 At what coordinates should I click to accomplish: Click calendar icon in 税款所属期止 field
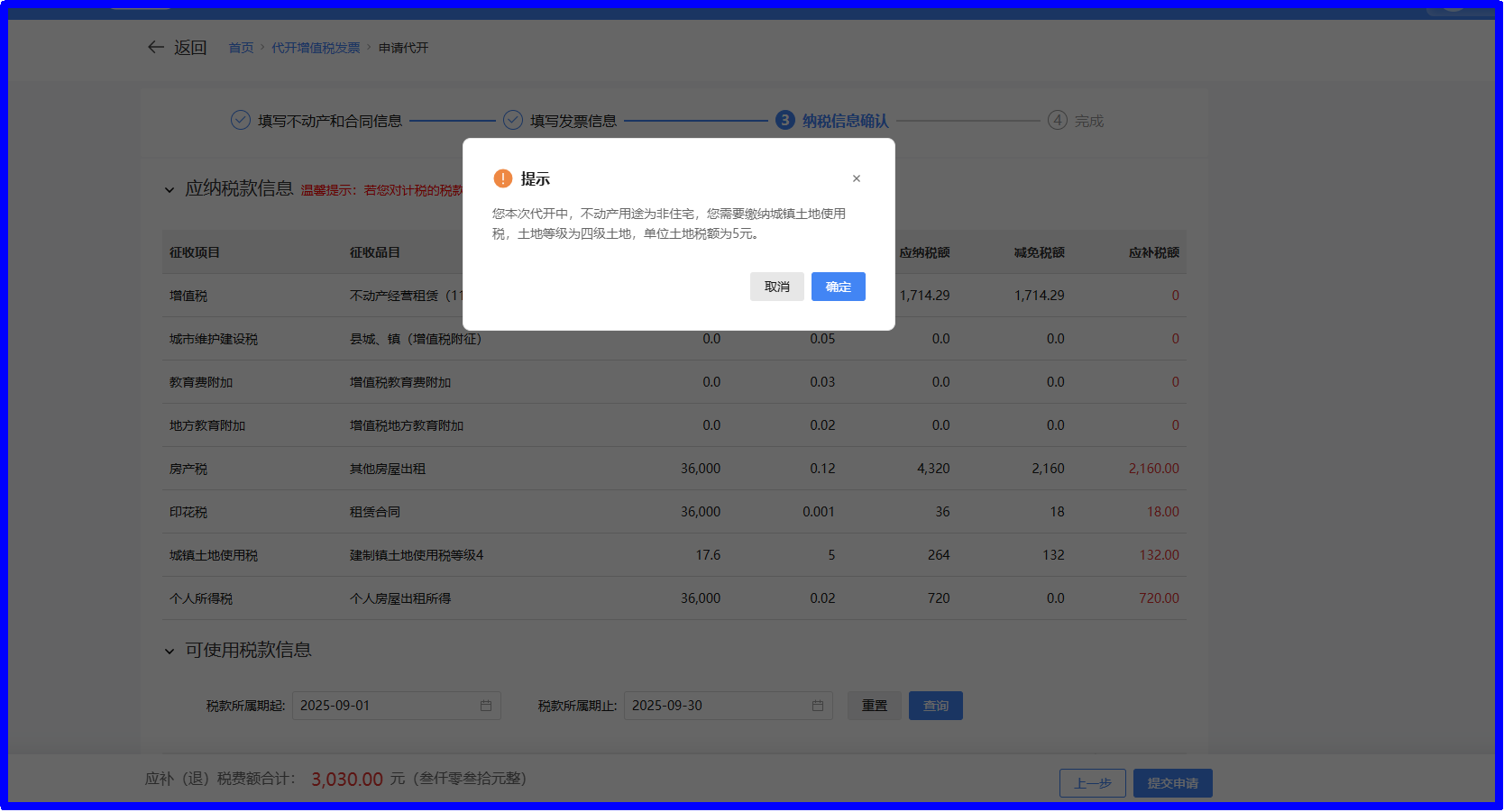point(818,706)
